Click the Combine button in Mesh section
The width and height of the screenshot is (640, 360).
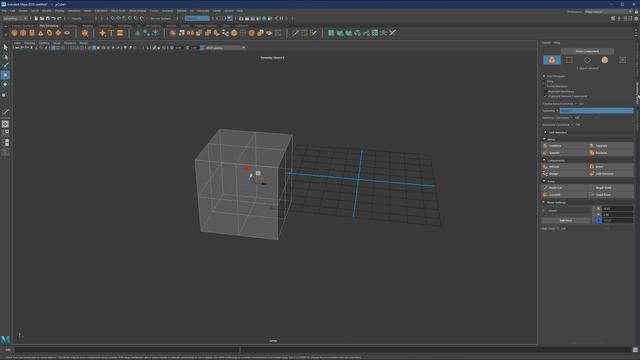tap(565, 146)
